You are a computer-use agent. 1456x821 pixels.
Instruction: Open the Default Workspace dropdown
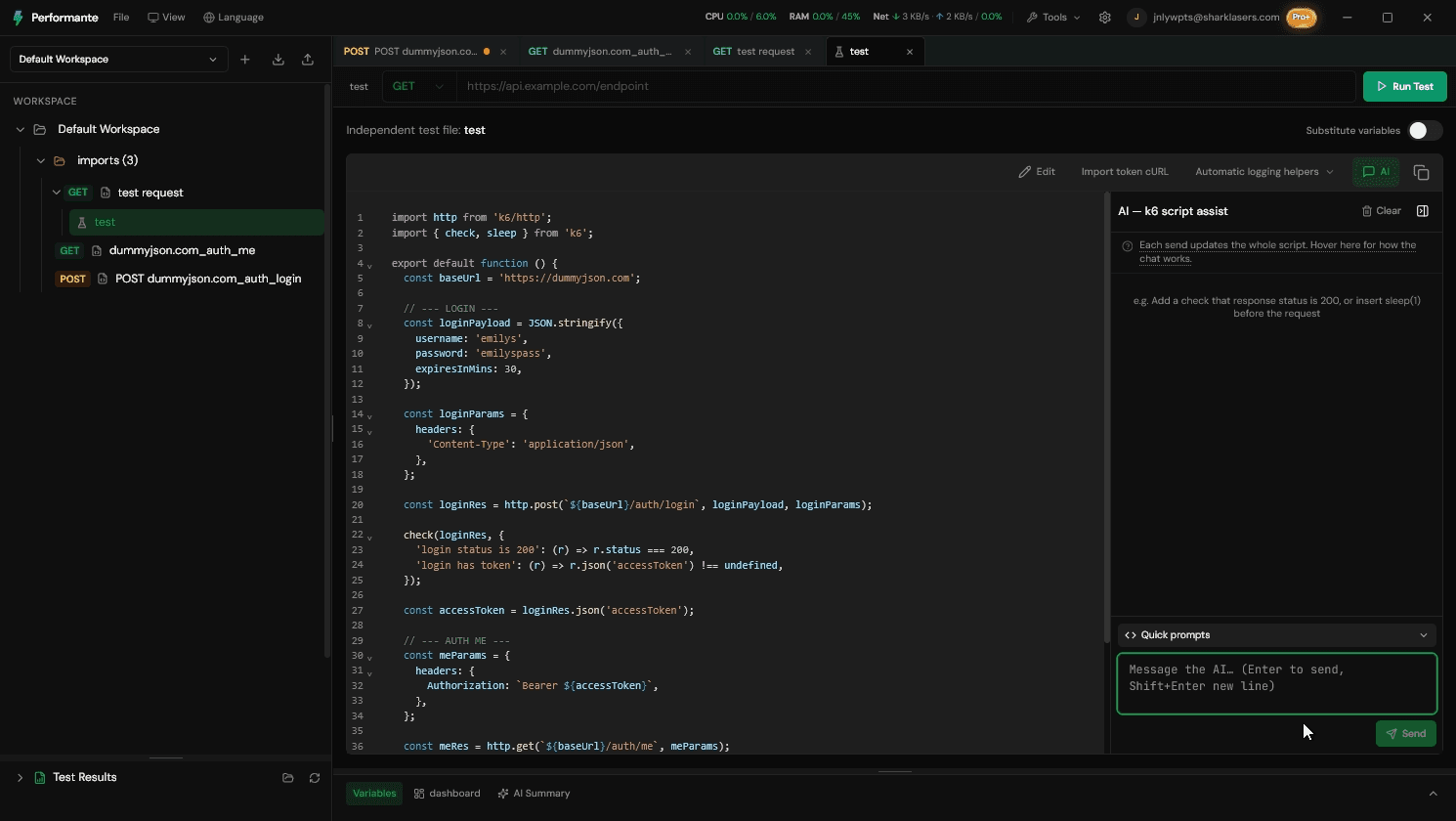[x=118, y=60]
